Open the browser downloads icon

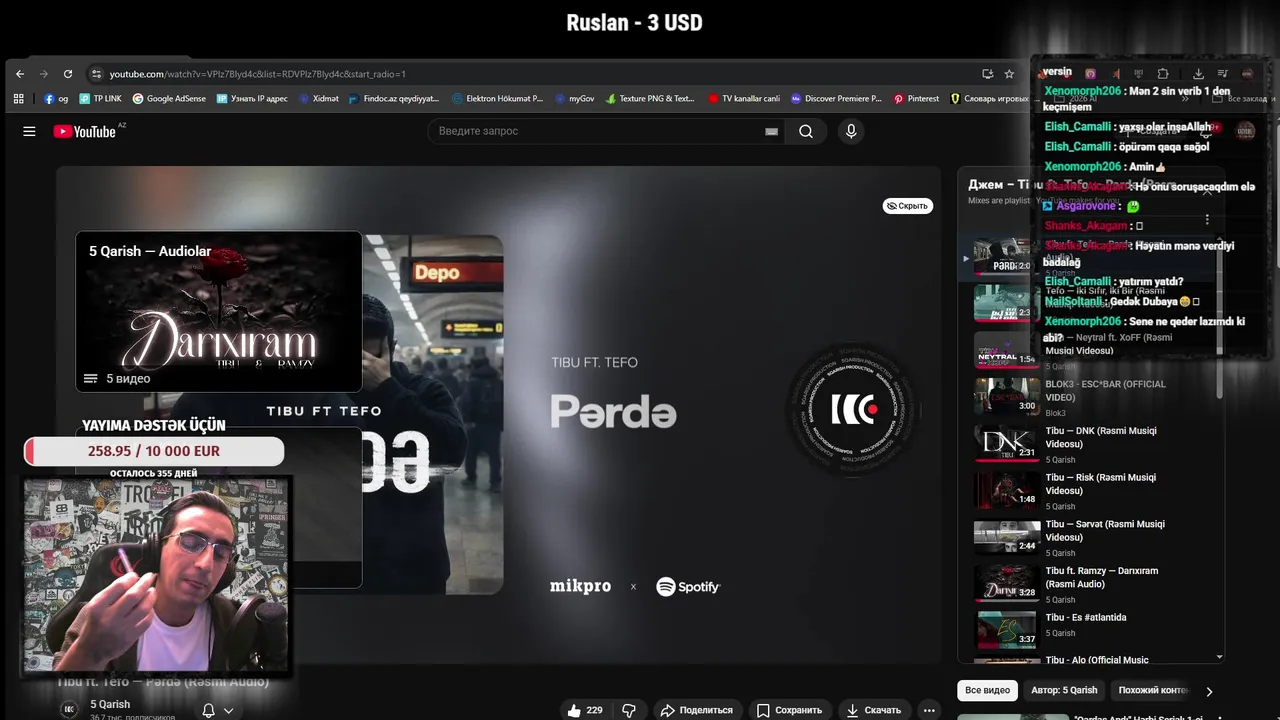click(x=1198, y=74)
